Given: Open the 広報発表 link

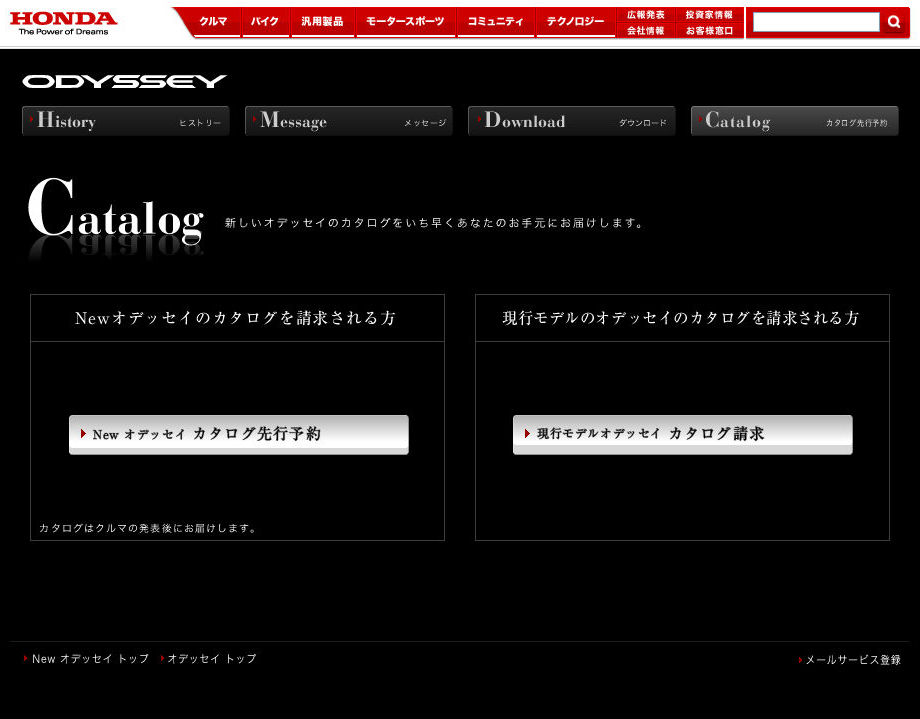Looking at the screenshot, I should (x=646, y=15).
